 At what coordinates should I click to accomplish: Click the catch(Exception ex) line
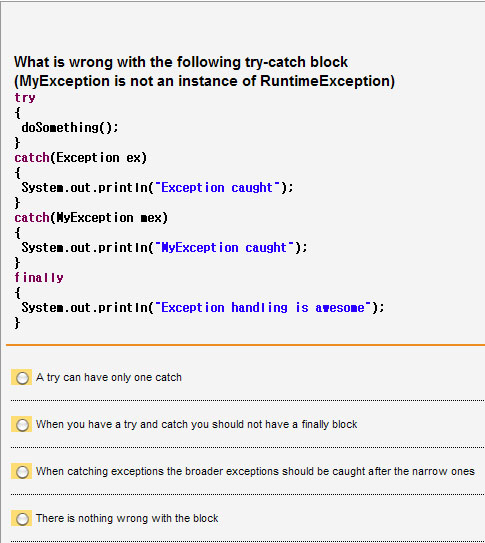[x=81, y=158]
